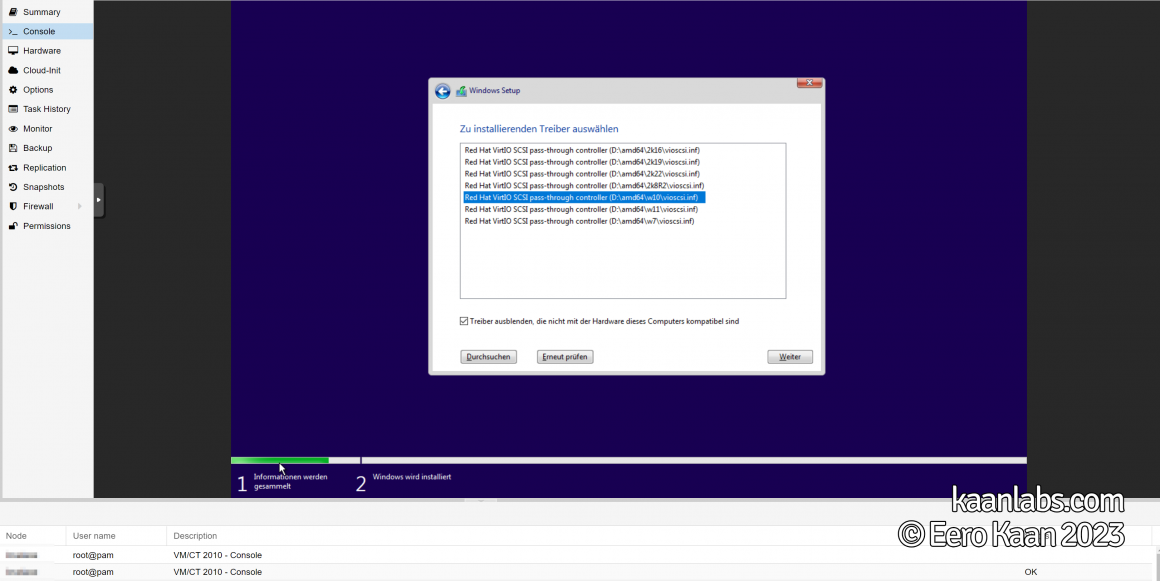1160x581 pixels.
Task: Click the blue back arrow in Windows Setup
Action: [x=442, y=91]
